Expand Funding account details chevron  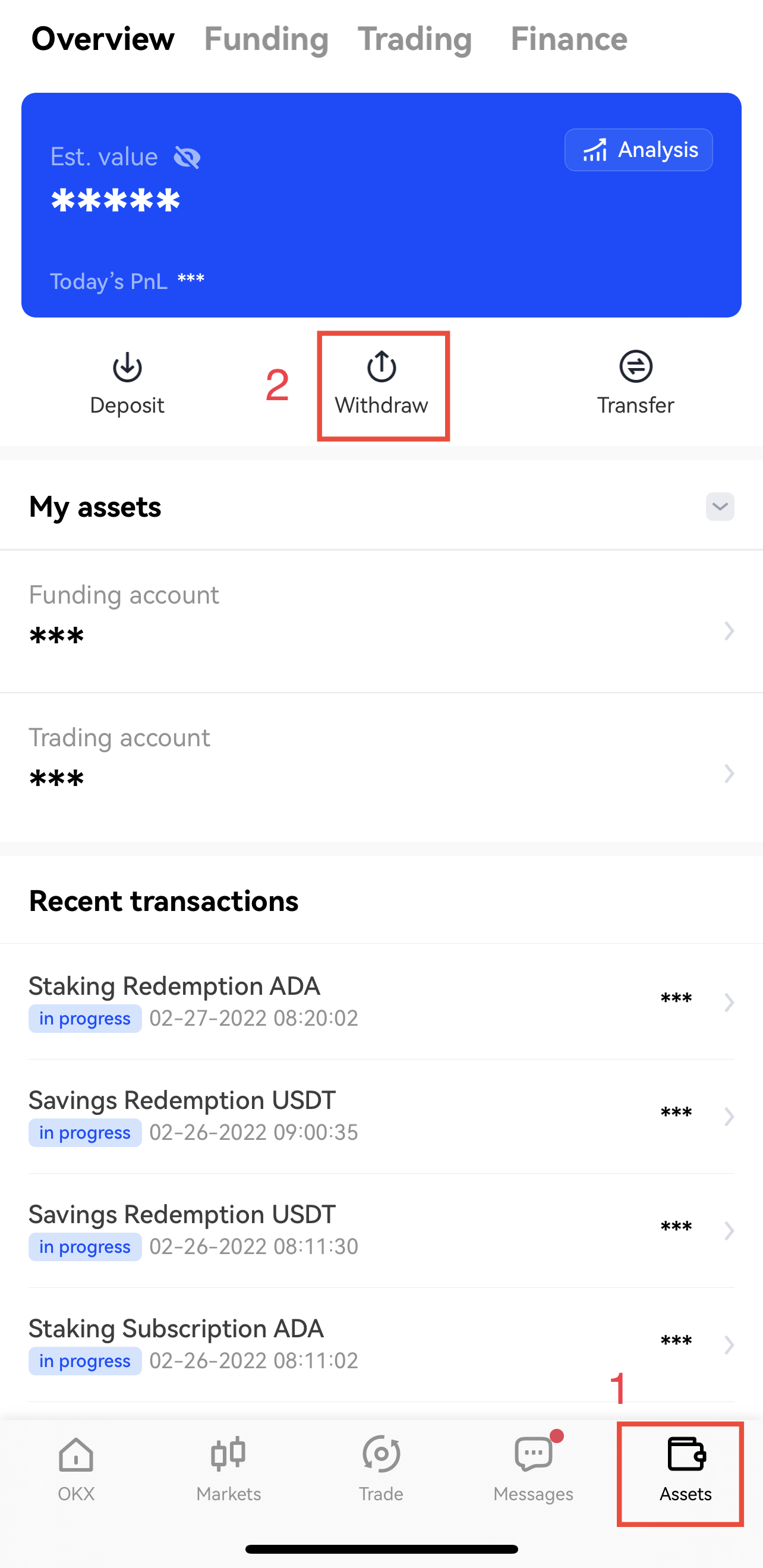point(729,631)
